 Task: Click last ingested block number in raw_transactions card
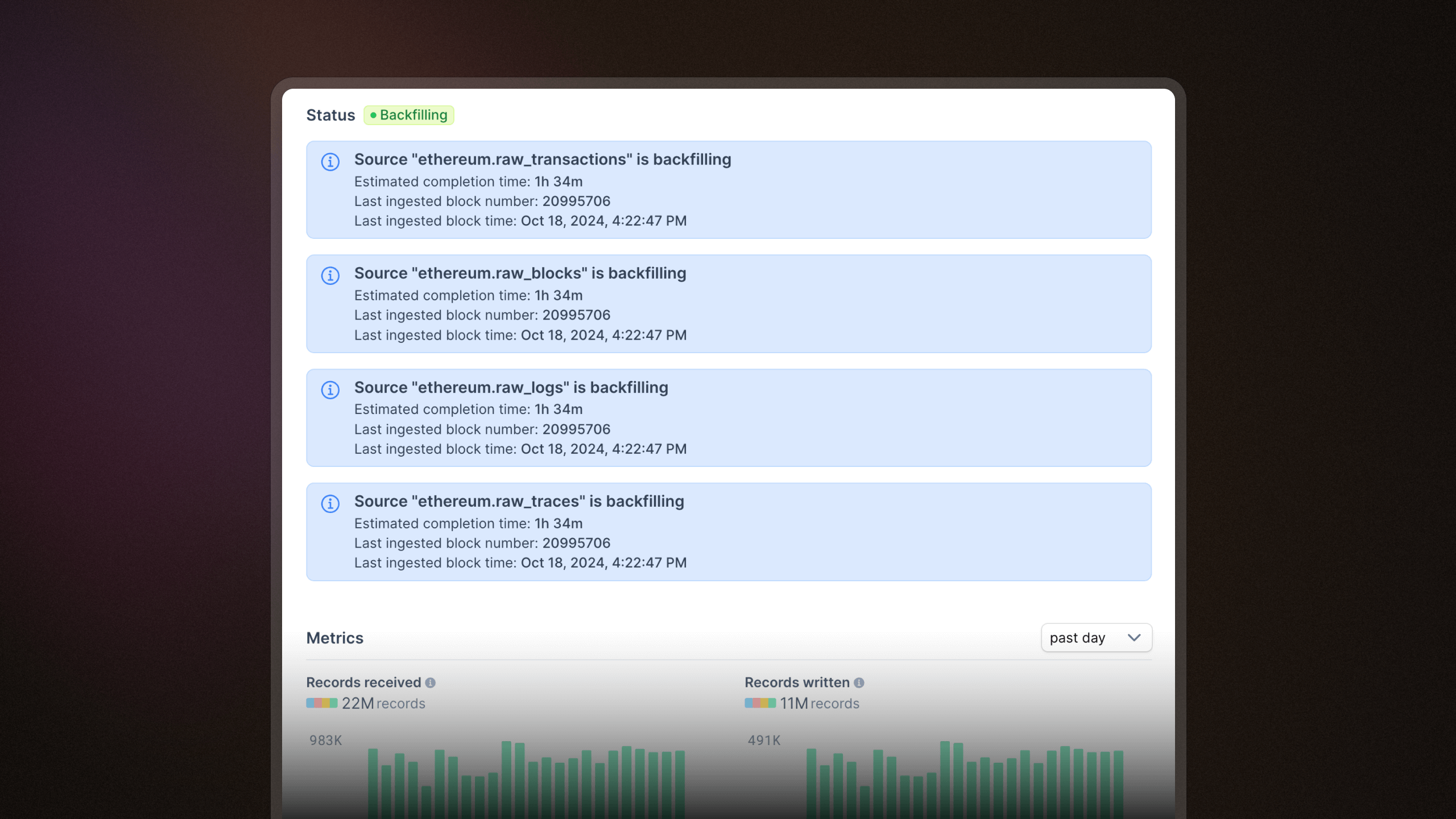click(482, 201)
